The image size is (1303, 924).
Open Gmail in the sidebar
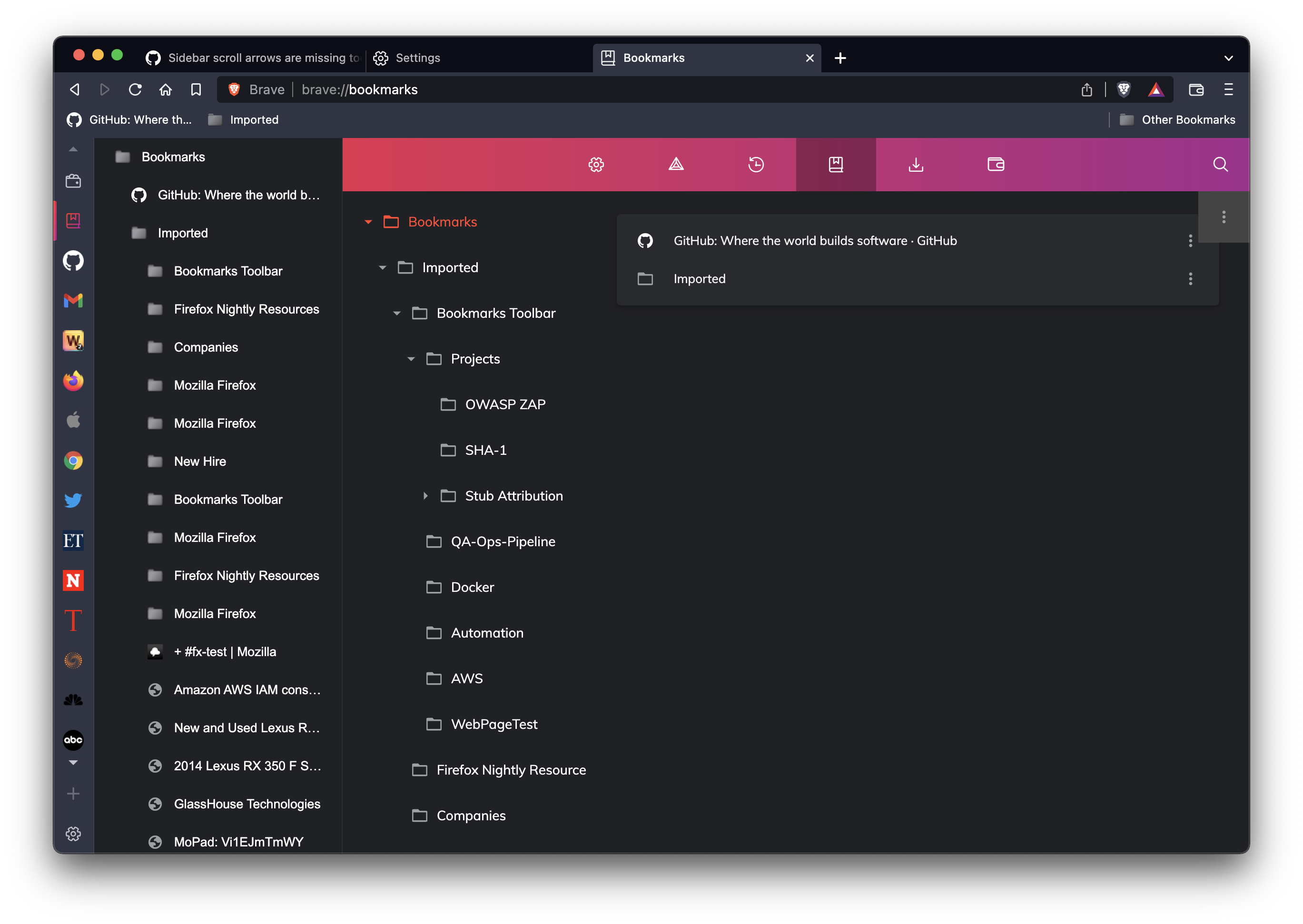73,300
